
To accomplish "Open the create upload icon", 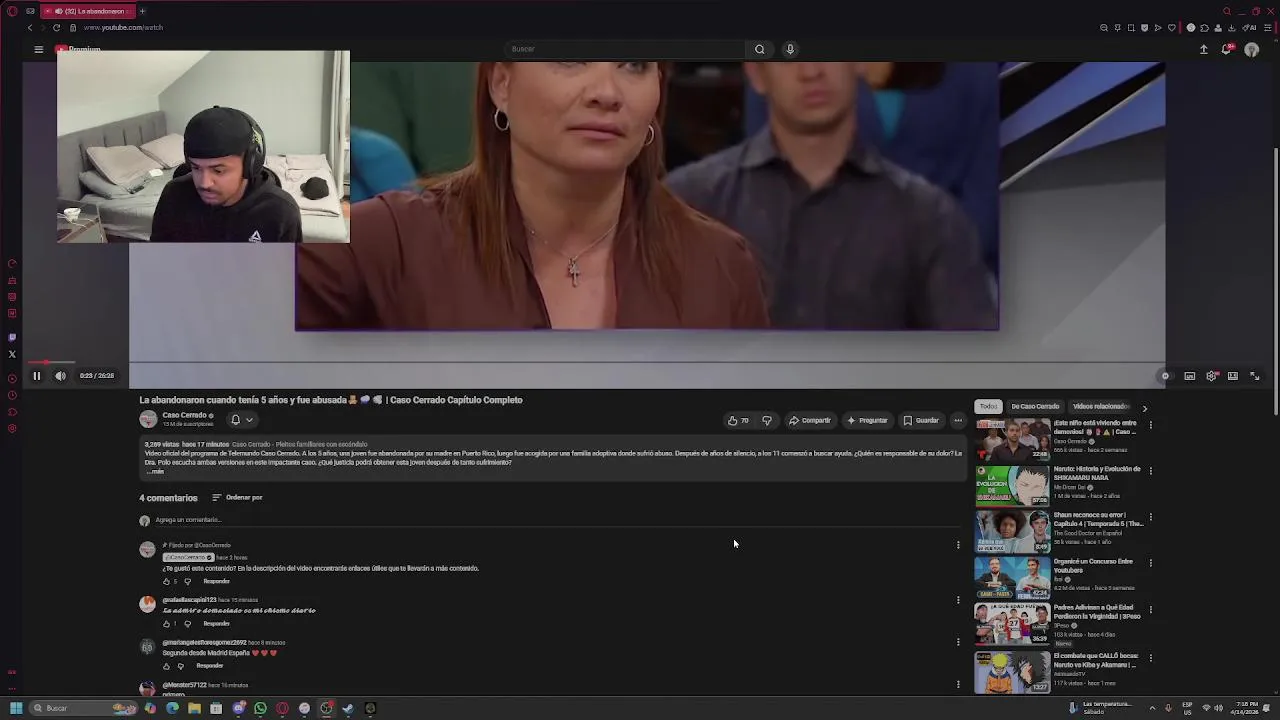I will (1203, 49).
